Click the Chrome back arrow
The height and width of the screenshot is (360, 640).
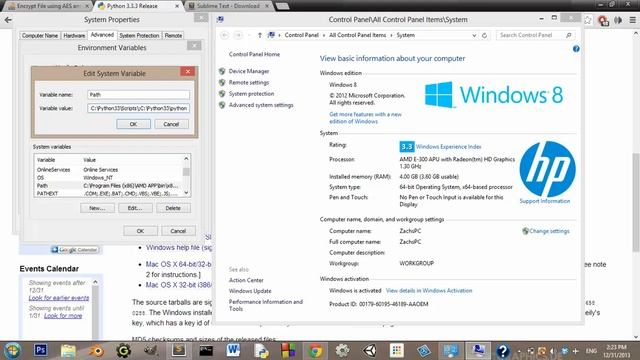[x=8, y=20]
